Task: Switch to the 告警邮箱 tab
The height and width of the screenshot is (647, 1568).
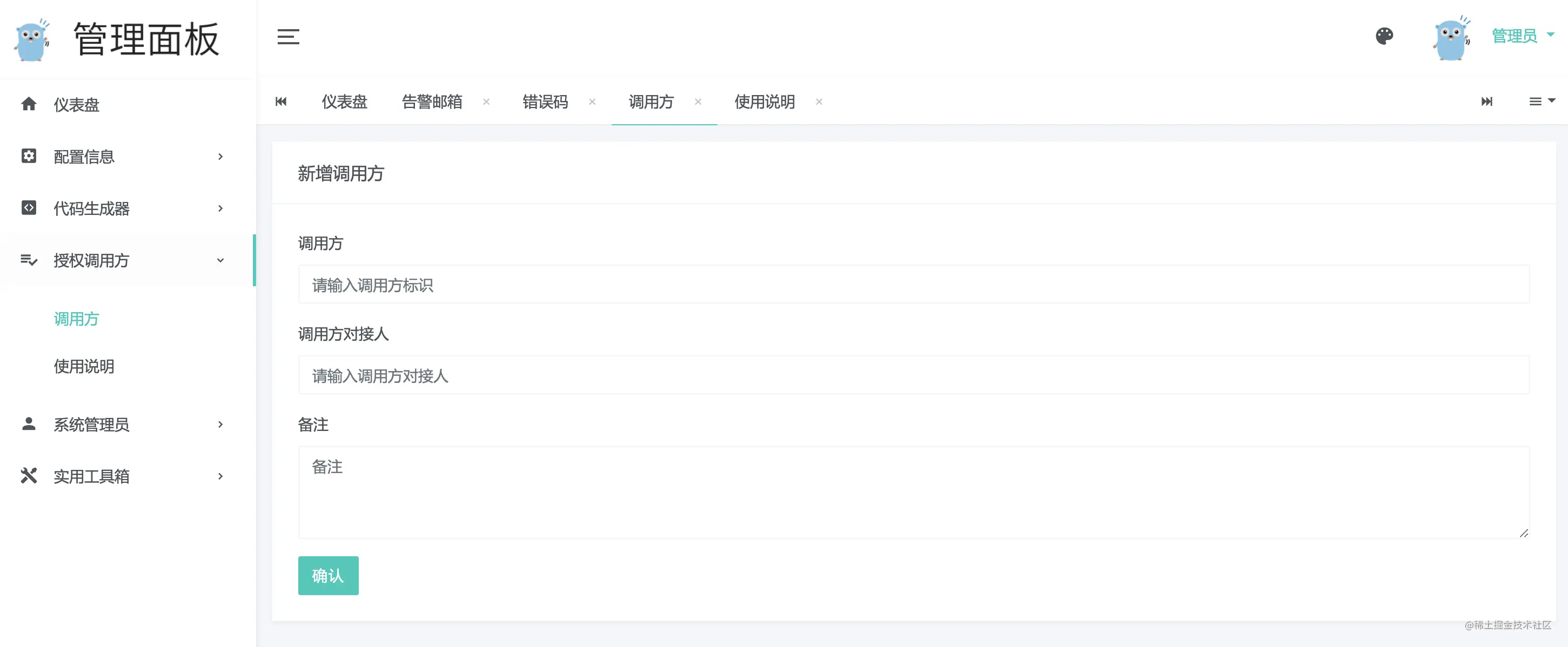Action: point(432,102)
